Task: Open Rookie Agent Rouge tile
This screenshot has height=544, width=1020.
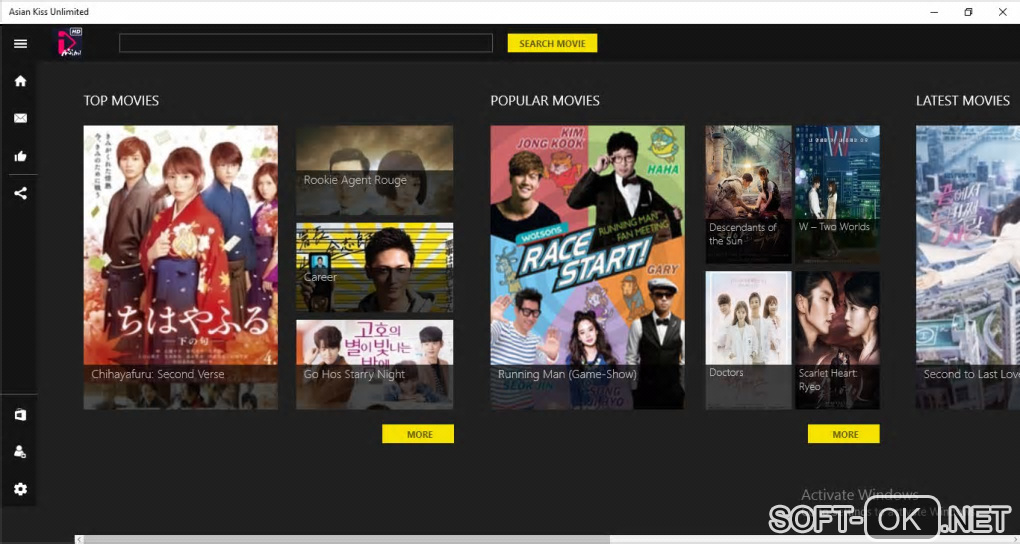Action: tap(375, 170)
